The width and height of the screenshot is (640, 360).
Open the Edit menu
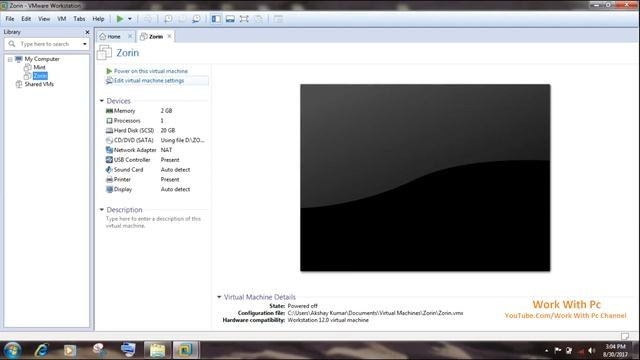[x=26, y=19]
